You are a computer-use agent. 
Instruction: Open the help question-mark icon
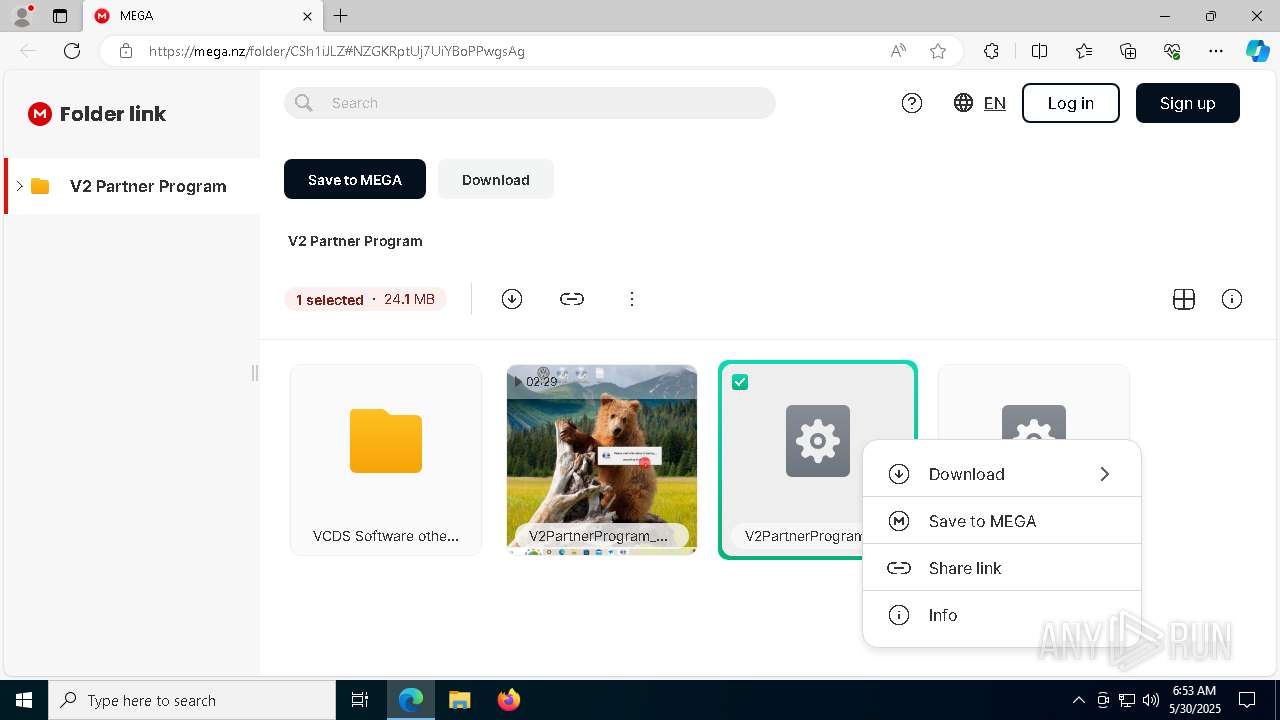[912, 103]
